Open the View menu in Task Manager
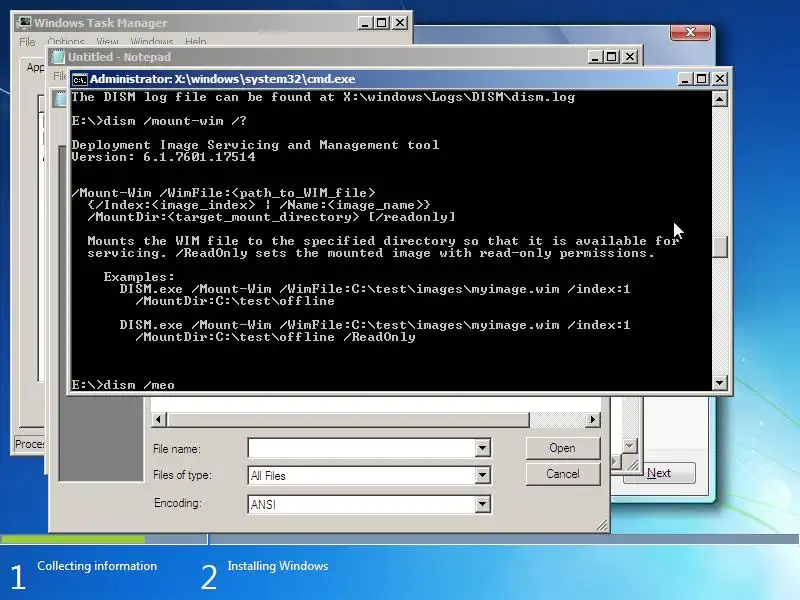The width and height of the screenshot is (800, 600). point(107,41)
